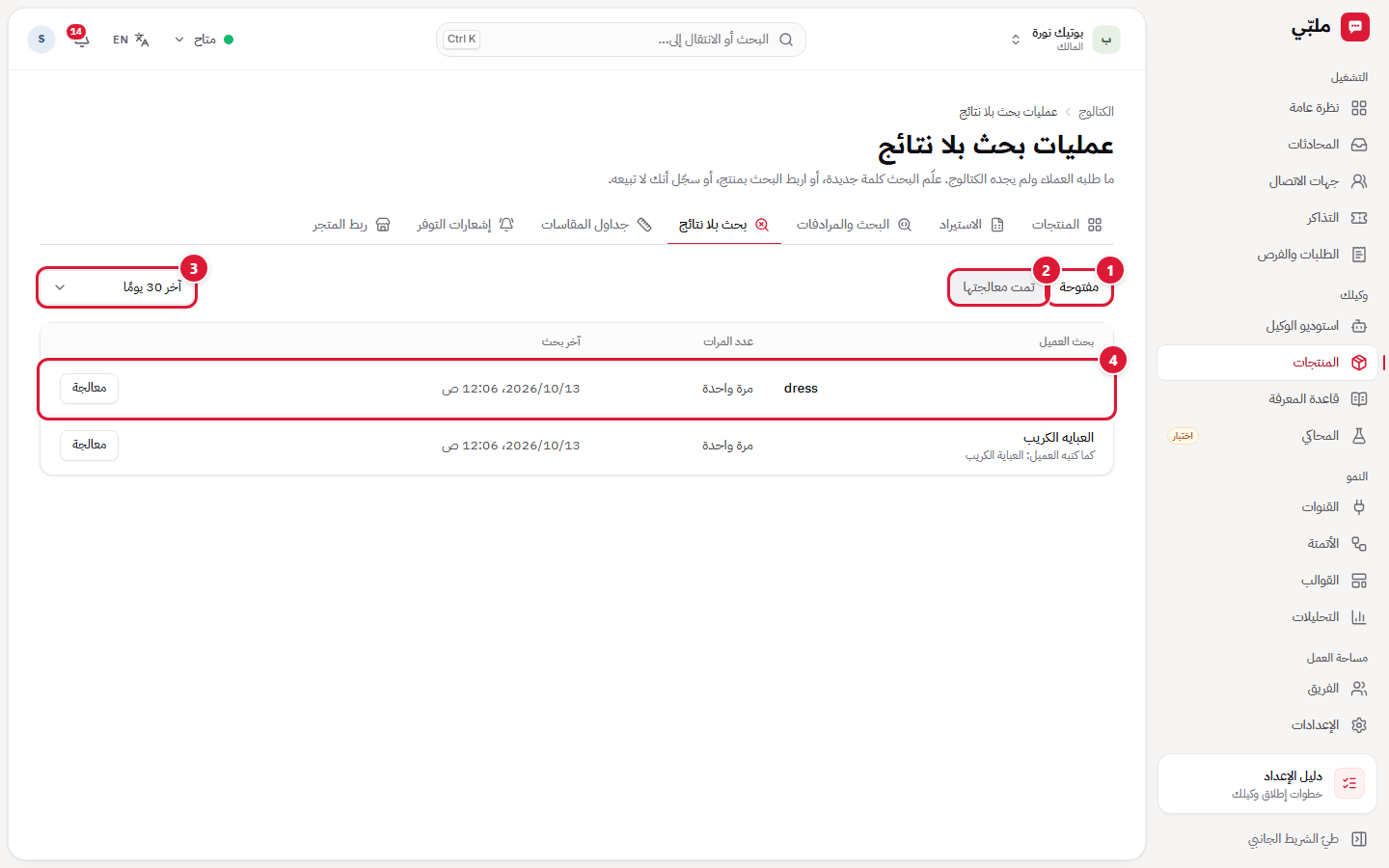The height and width of the screenshot is (868, 1389).
Task: Open الفريق team icon
Action: click(1359, 689)
